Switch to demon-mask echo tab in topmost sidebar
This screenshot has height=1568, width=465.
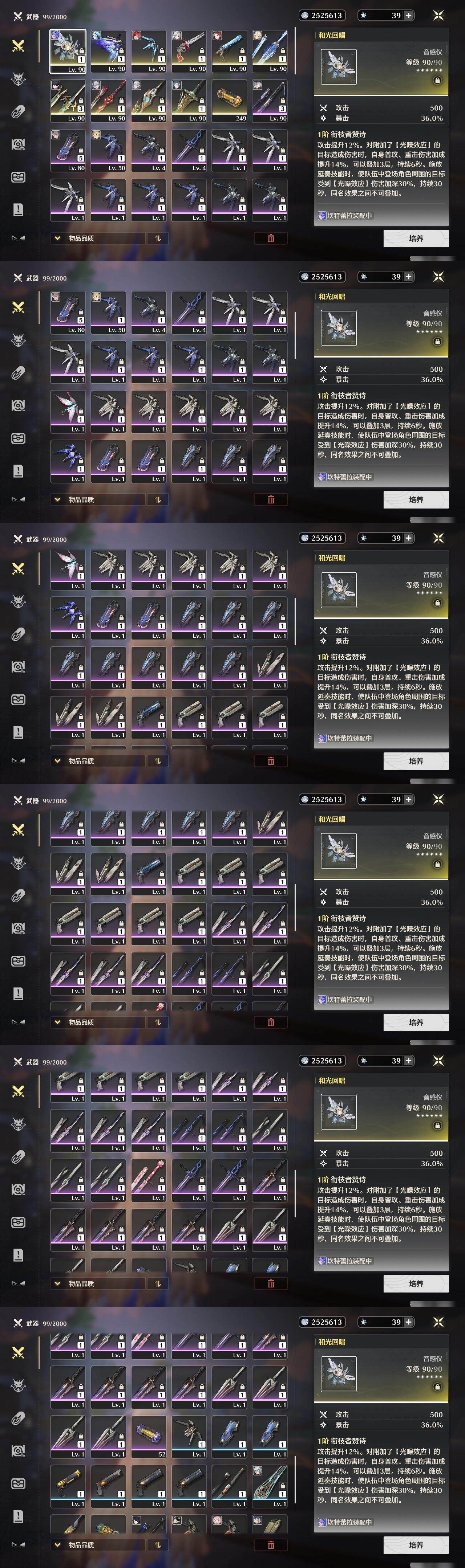[x=18, y=78]
